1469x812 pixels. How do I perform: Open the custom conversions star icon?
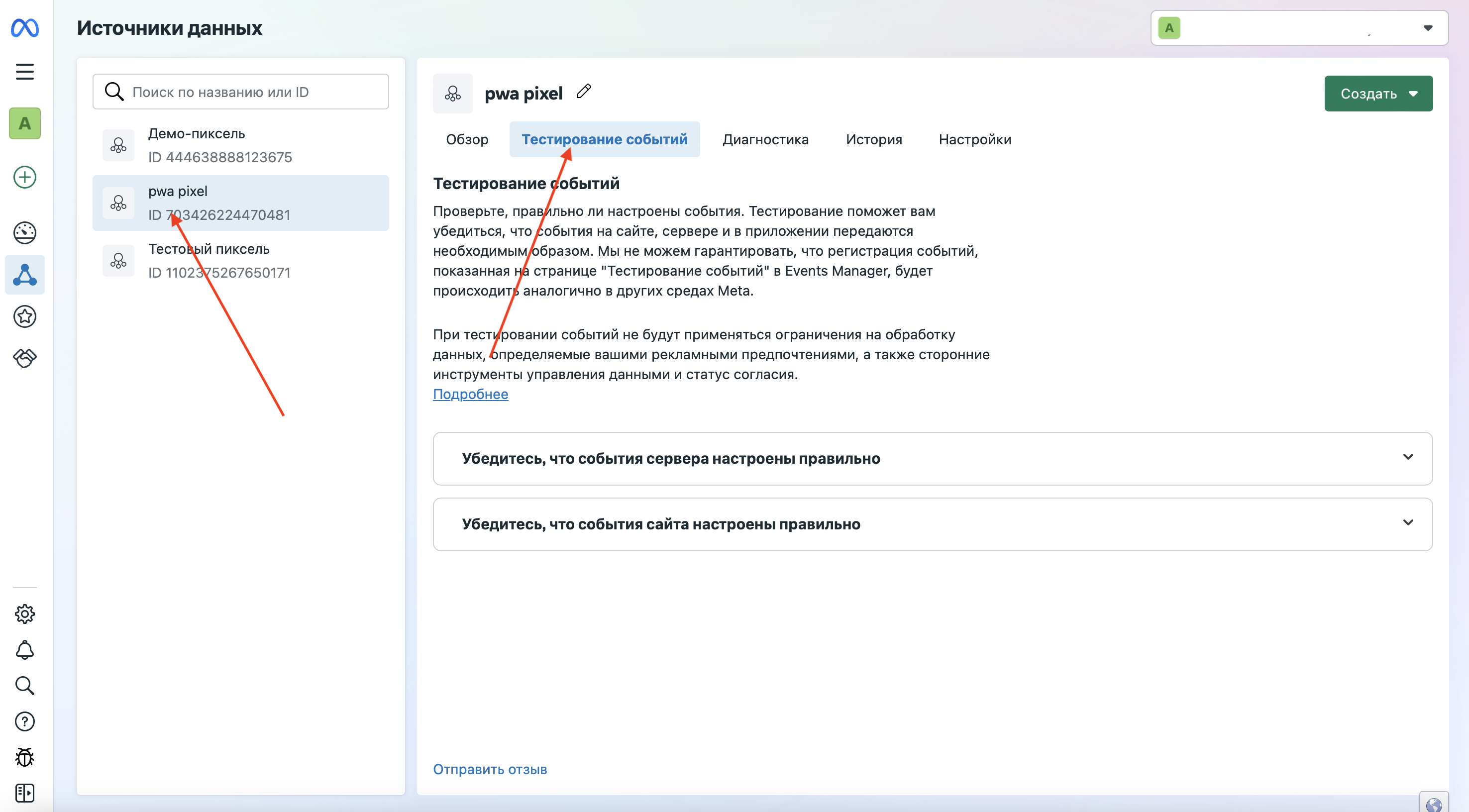[24, 316]
